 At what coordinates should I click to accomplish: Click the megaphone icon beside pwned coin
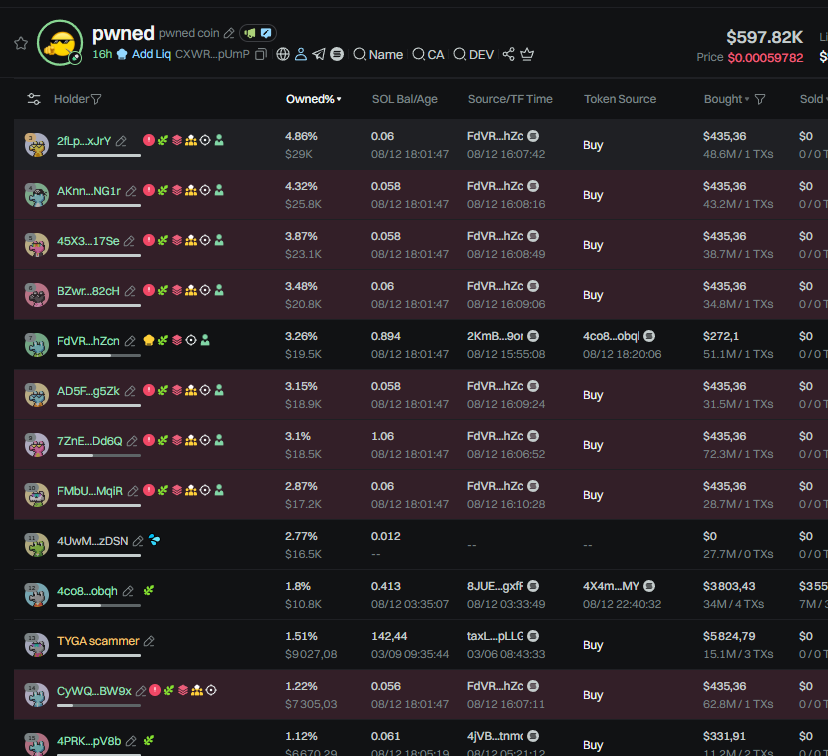pyautogui.click(x=250, y=33)
